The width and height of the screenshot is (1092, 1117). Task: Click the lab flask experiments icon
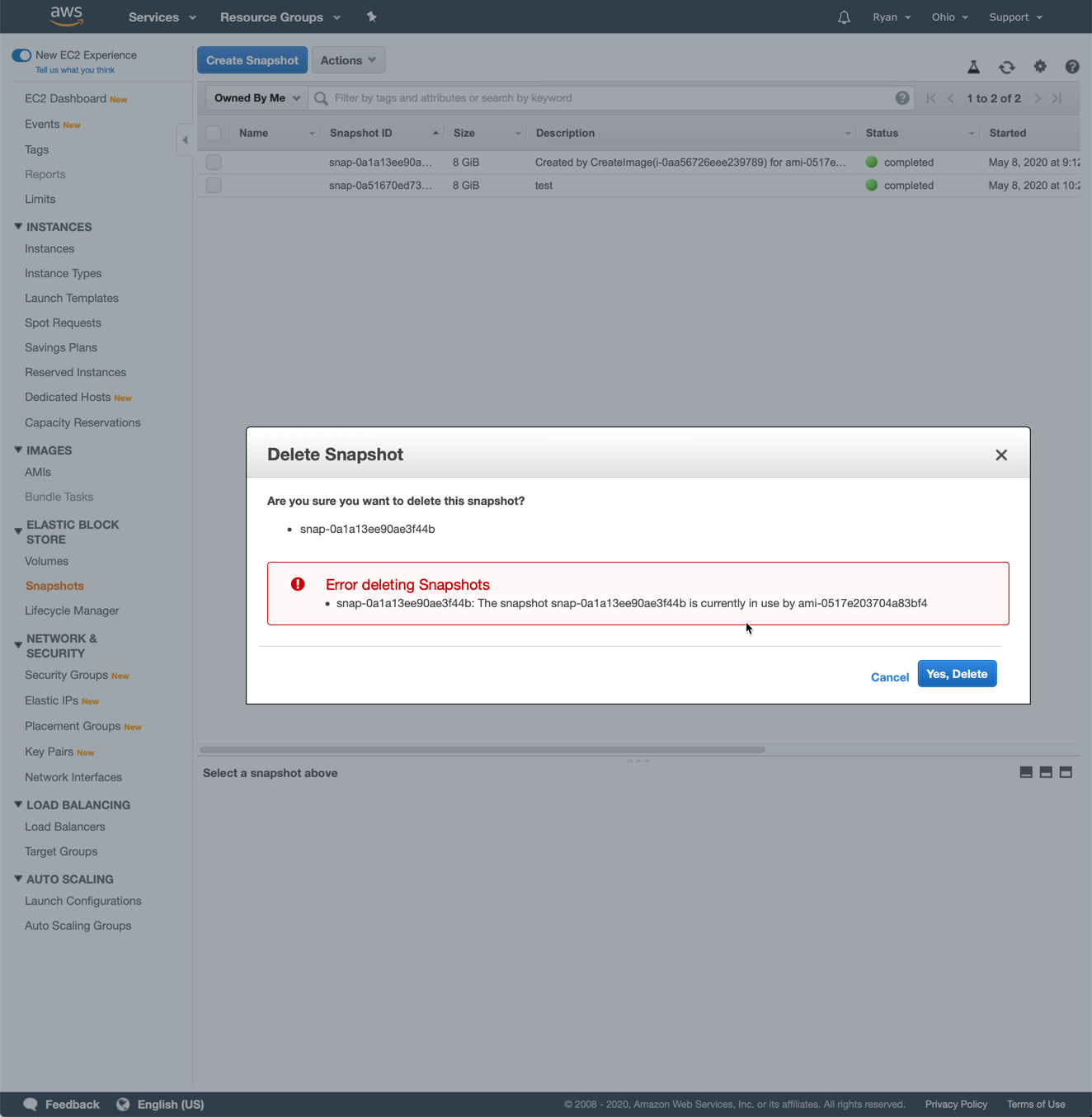(x=974, y=67)
